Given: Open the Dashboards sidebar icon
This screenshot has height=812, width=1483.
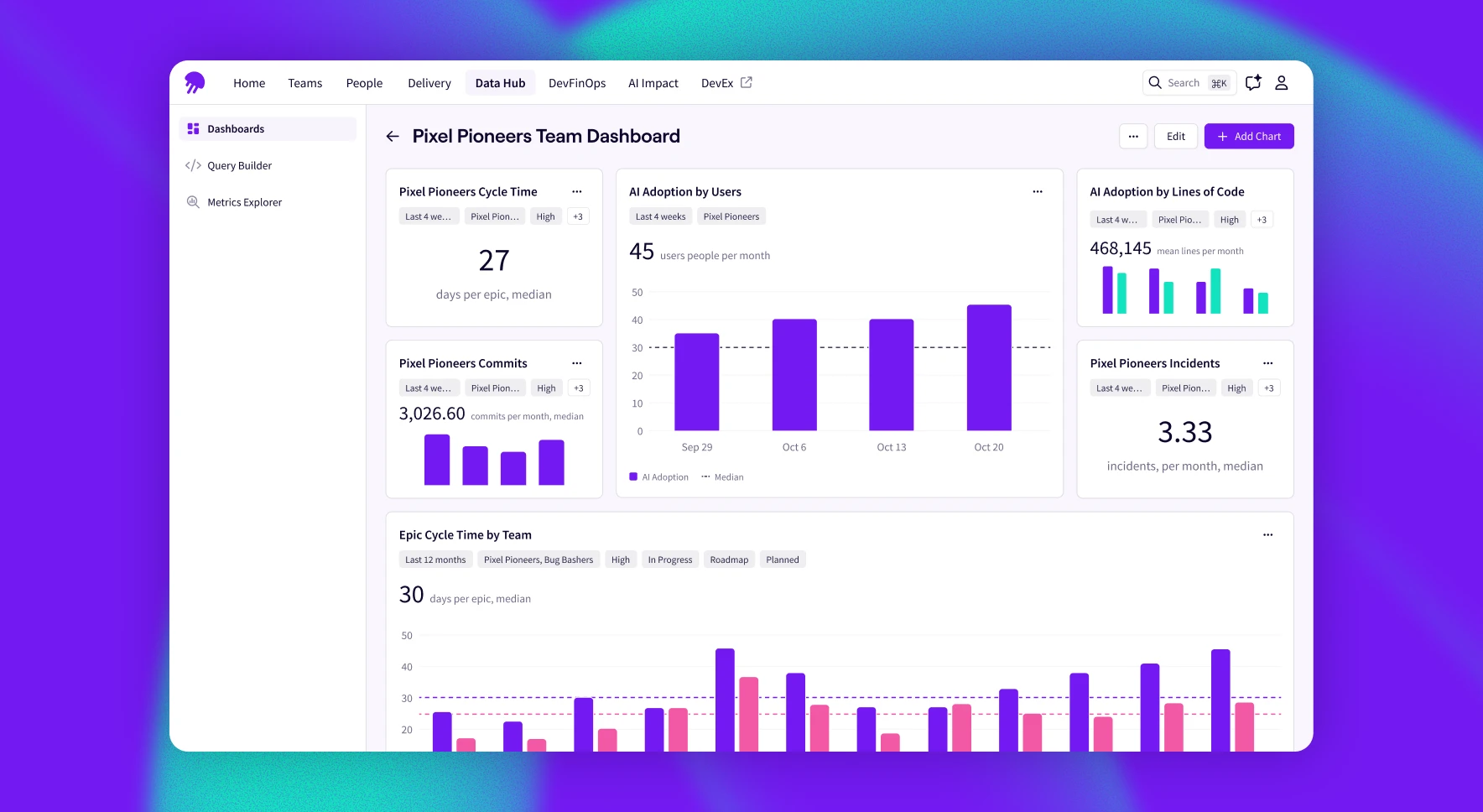Looking at the screenshot, I should tap(194, 128).
